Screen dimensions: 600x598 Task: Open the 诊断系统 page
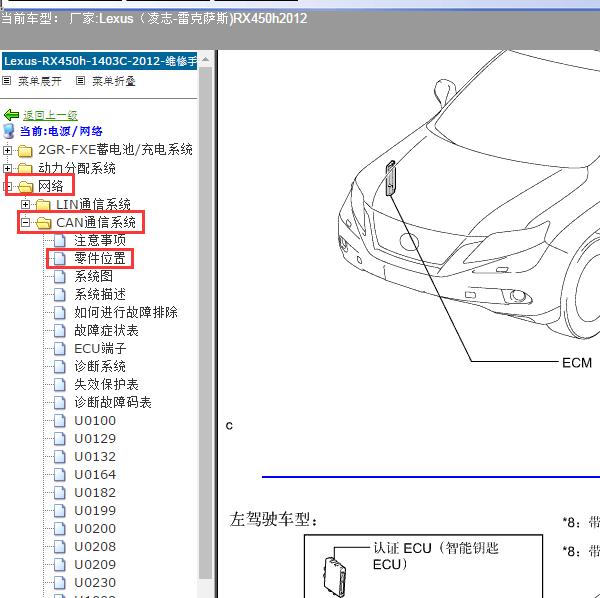(100, 366)
